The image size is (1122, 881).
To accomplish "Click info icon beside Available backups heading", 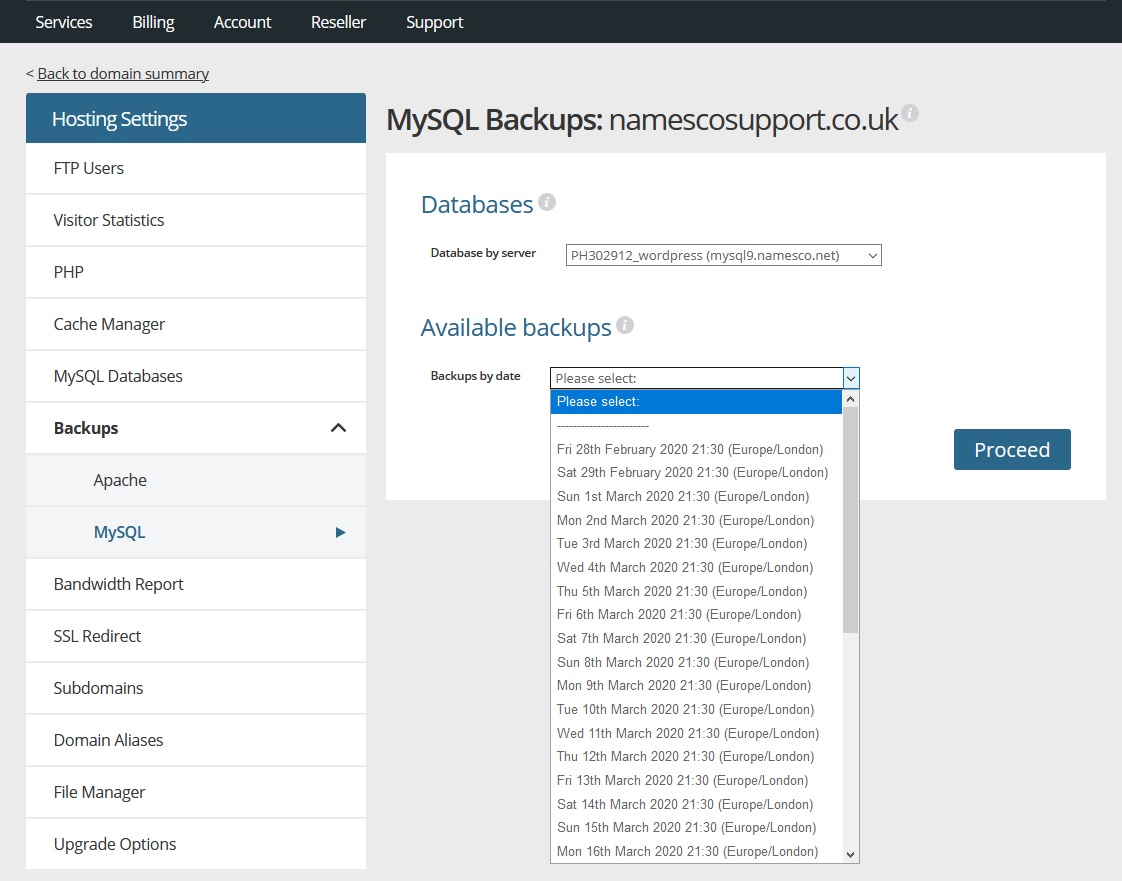I will coord(625,325).
